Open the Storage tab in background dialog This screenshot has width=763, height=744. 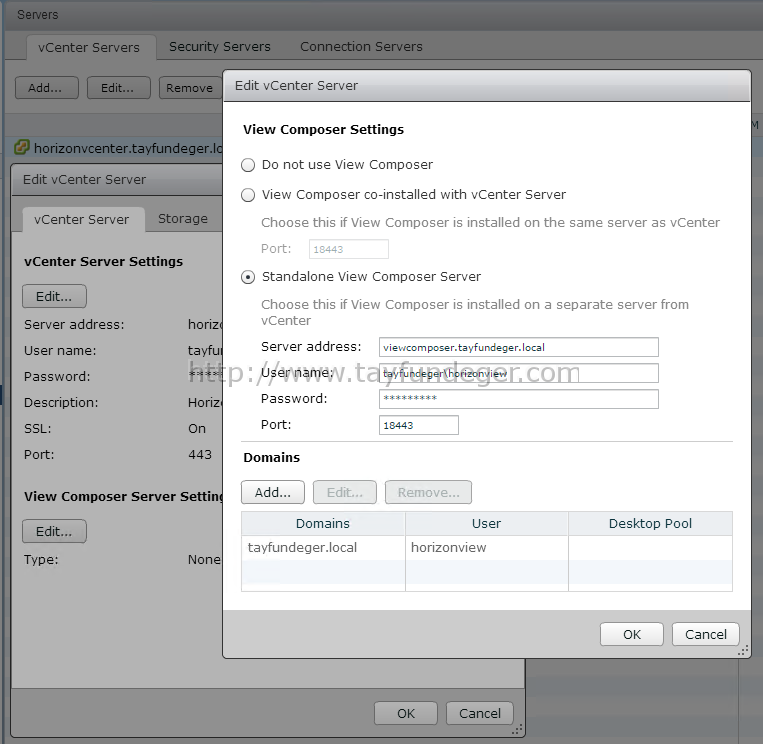coord(182,218)
